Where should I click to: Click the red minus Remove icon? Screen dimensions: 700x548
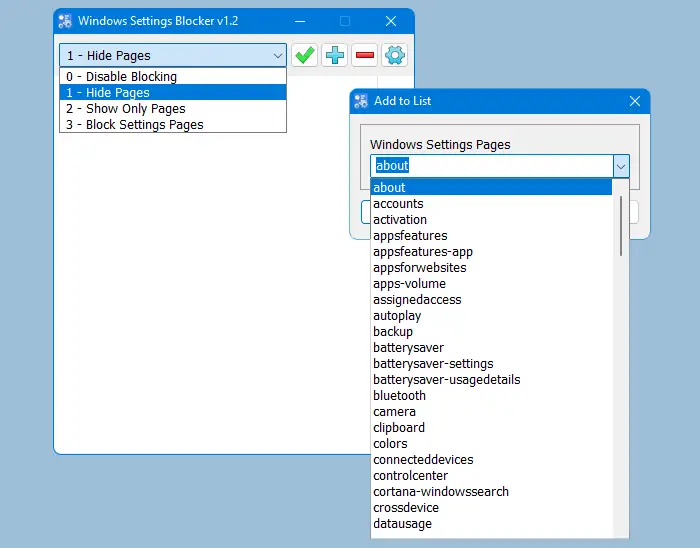(365, 55)
